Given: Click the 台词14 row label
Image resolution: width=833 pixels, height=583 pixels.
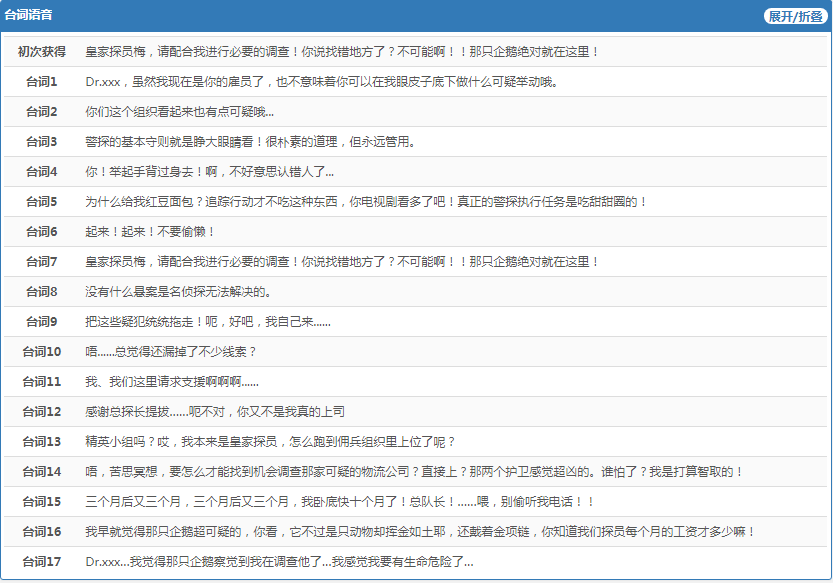Looking at the screenshot, I should pos(42,472).
